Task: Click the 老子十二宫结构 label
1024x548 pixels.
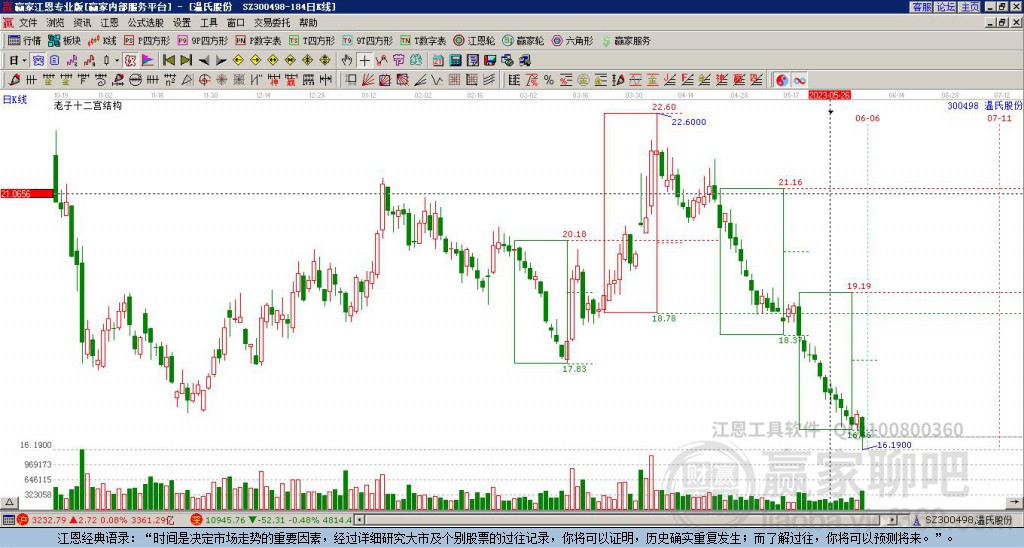Action: point(88,105)
